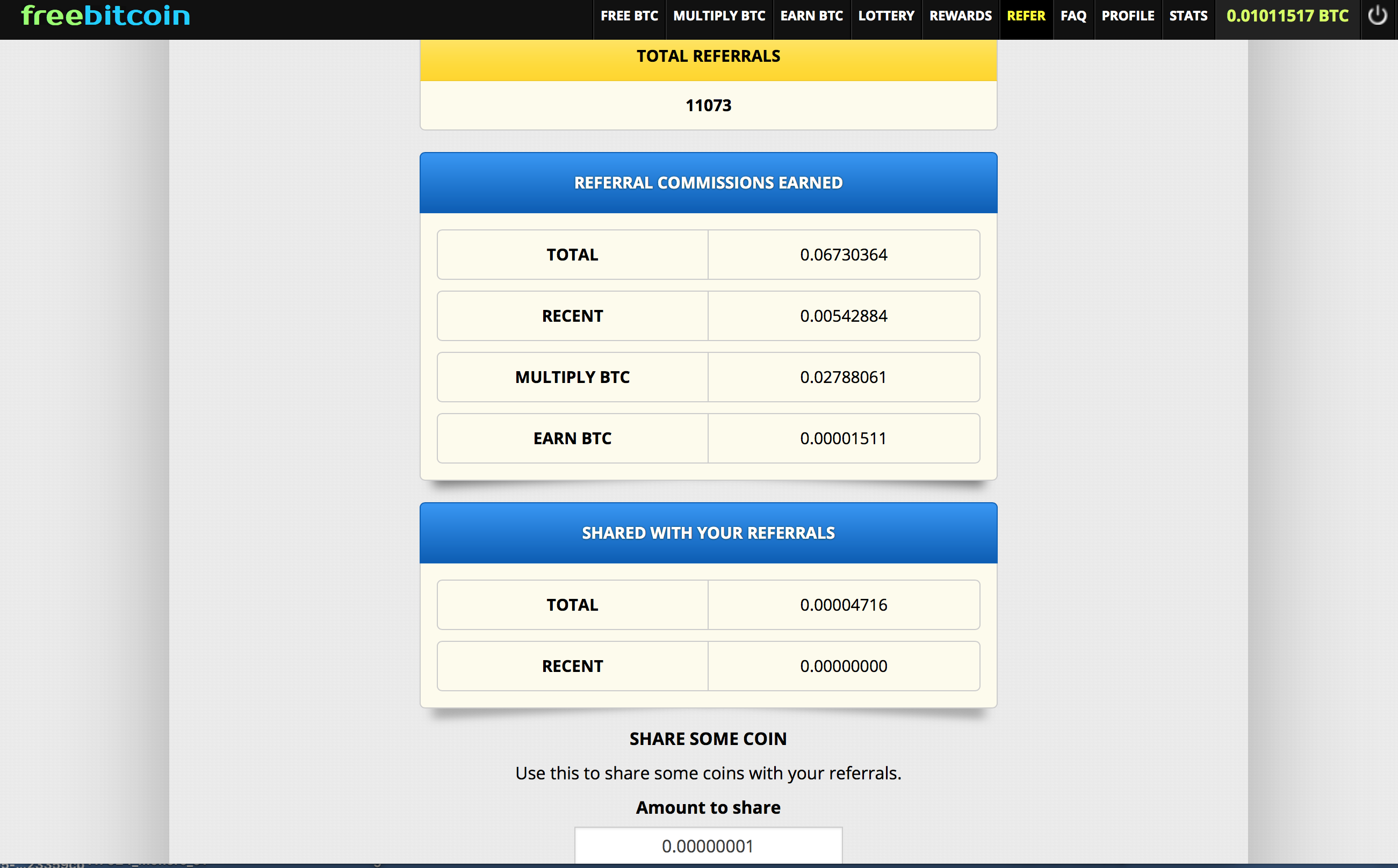Viewport: 1398px width, 868px height.
Task: Click the BTC account balance
Action: 1287,16
